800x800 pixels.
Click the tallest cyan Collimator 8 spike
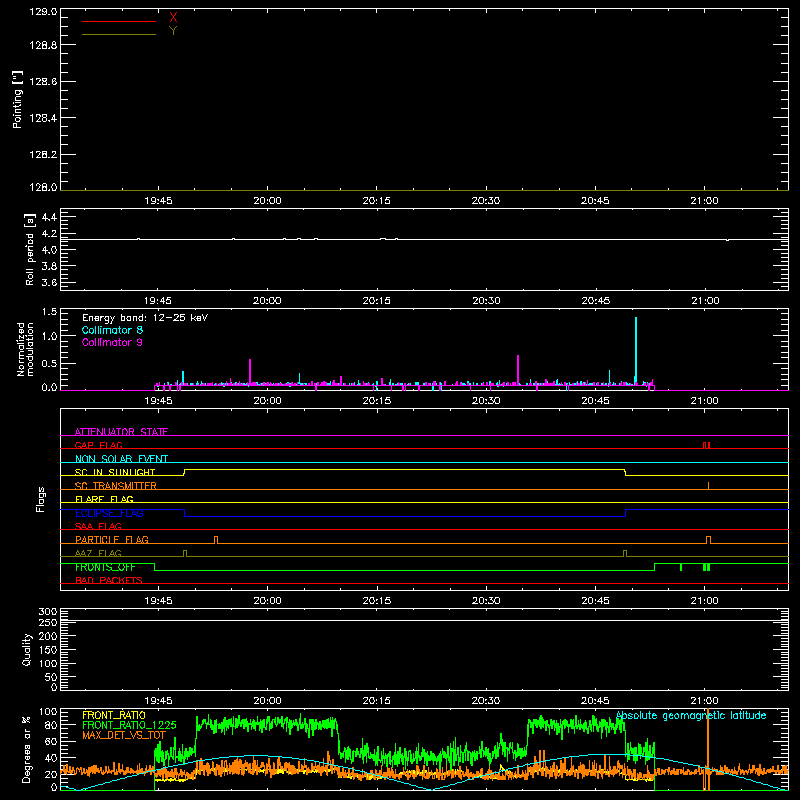pyautogui.click(x=636, y=349)
